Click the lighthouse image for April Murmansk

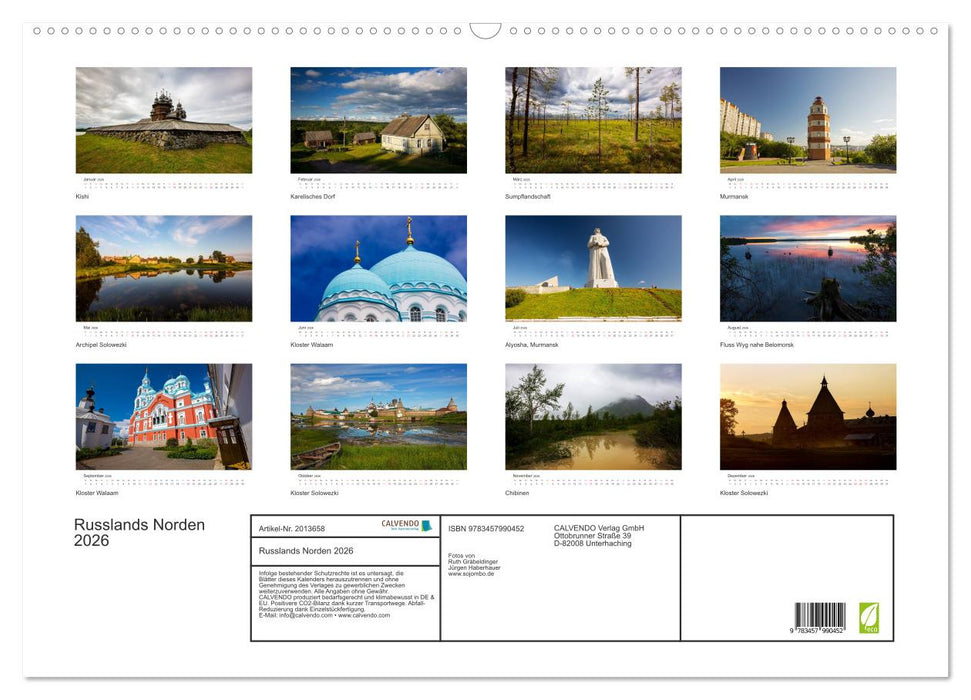click(x=808, y=120)
